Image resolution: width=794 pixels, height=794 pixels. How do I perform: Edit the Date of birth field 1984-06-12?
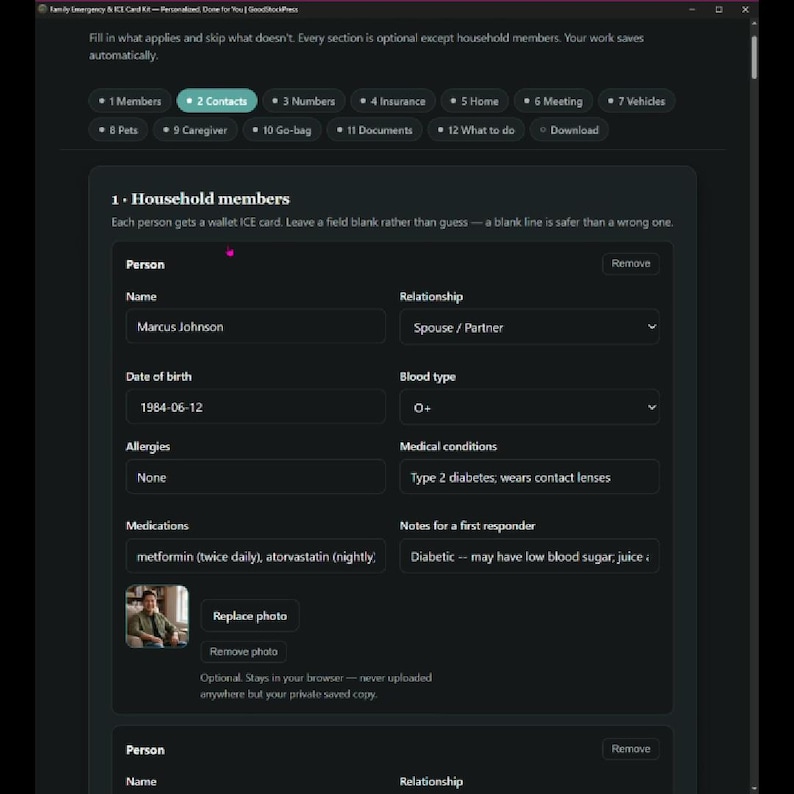click(255, 407)
